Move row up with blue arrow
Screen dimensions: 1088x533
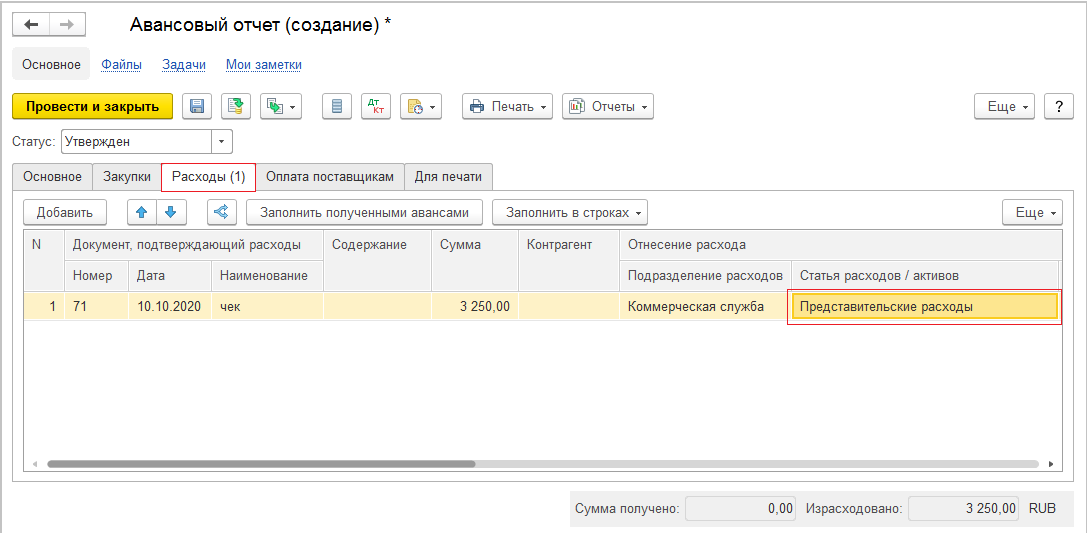tap(142, 212)
